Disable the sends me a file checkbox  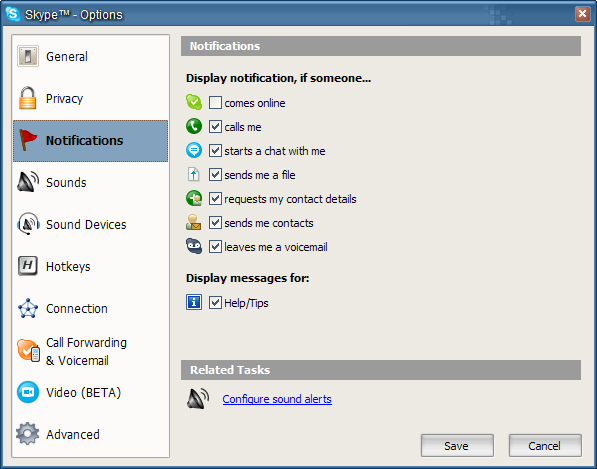point(215,174)
